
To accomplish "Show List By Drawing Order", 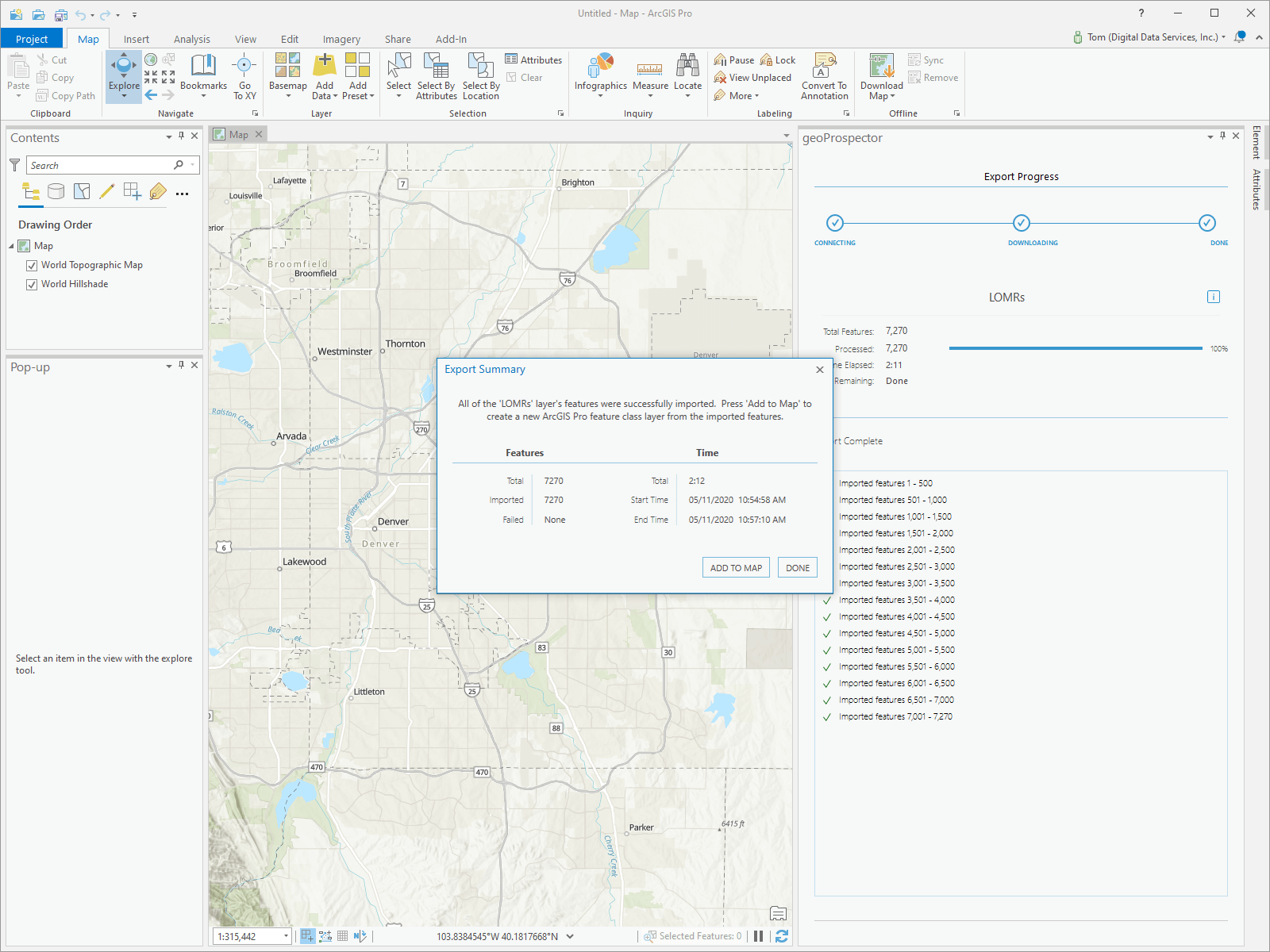I will 31,191.
